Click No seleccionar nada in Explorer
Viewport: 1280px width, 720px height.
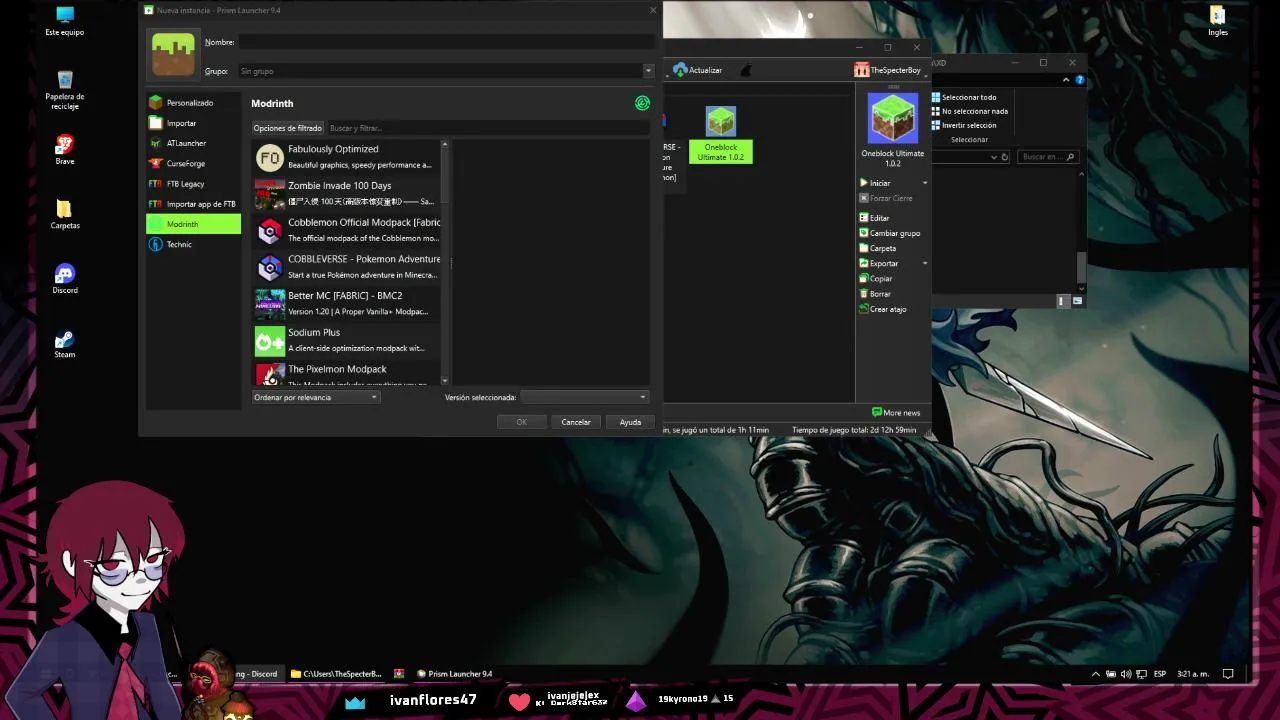[970, 111]
